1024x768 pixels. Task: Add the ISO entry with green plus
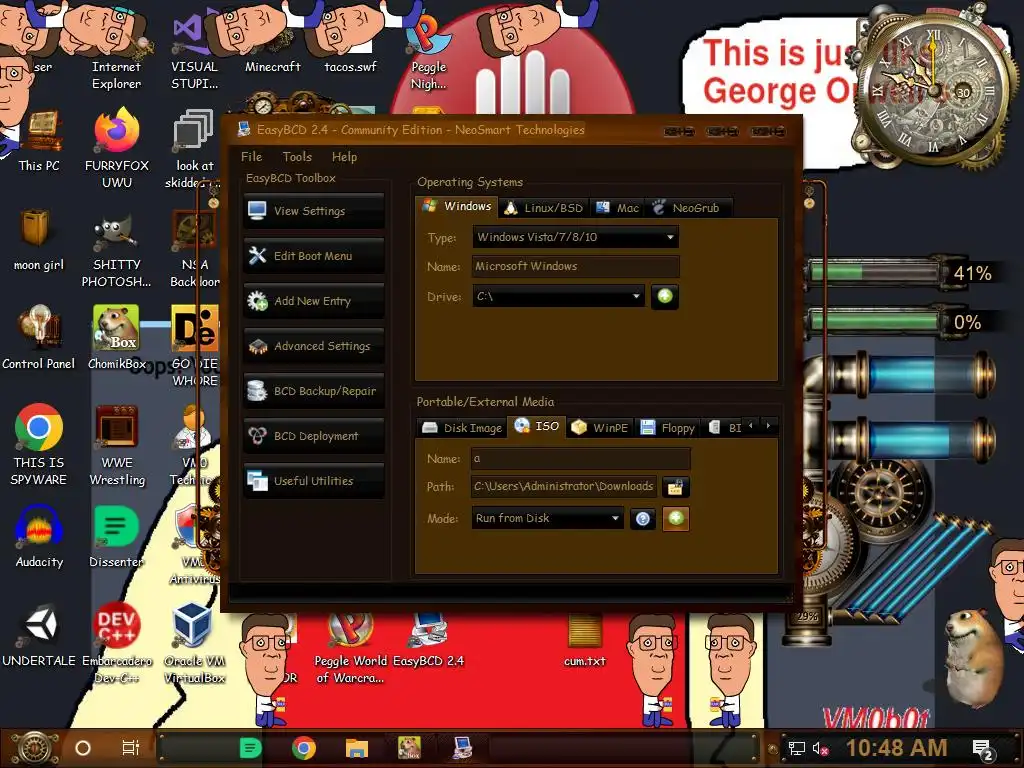676,519
